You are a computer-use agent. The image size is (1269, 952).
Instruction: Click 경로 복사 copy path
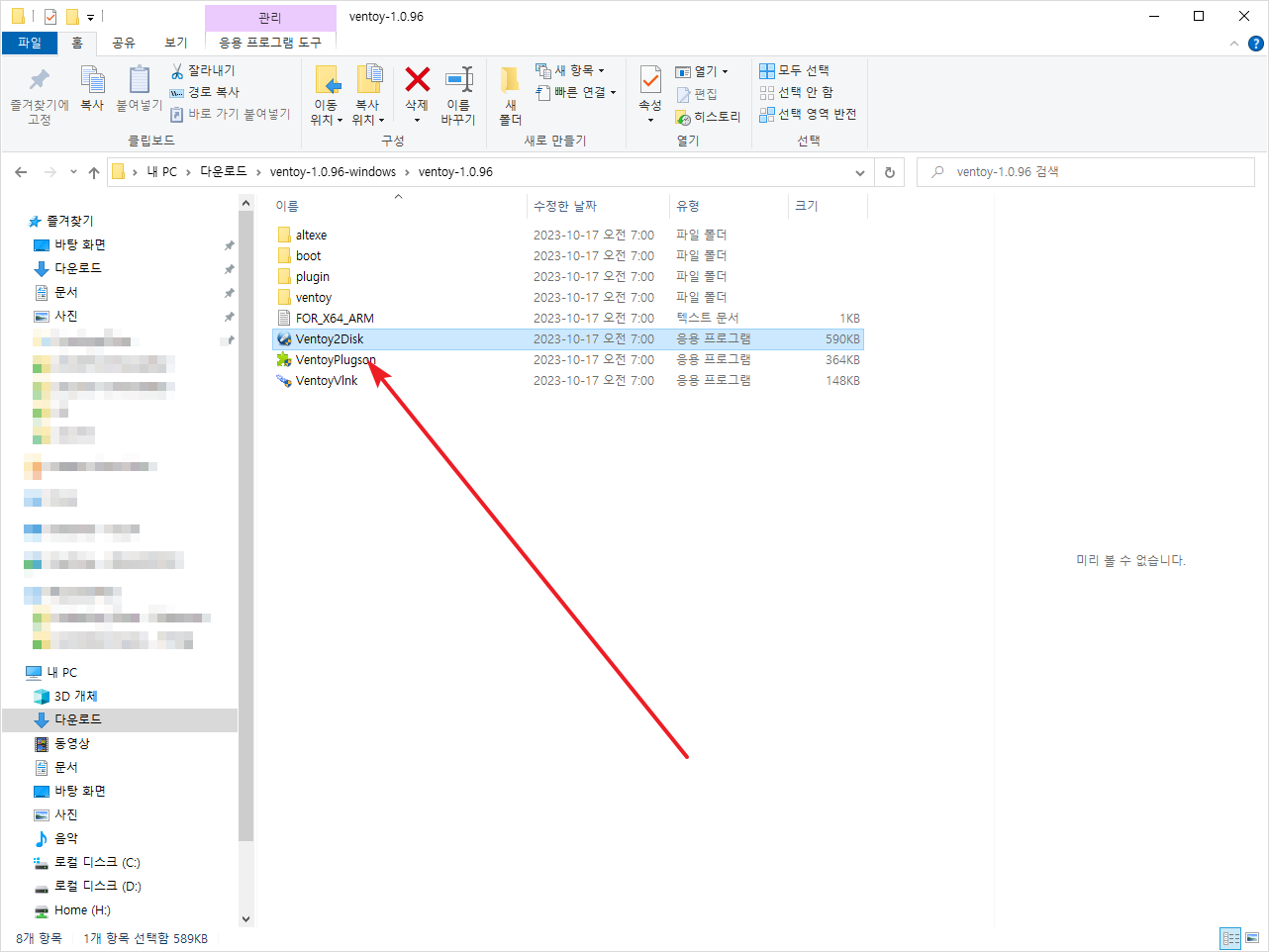[x=205, y=92]
